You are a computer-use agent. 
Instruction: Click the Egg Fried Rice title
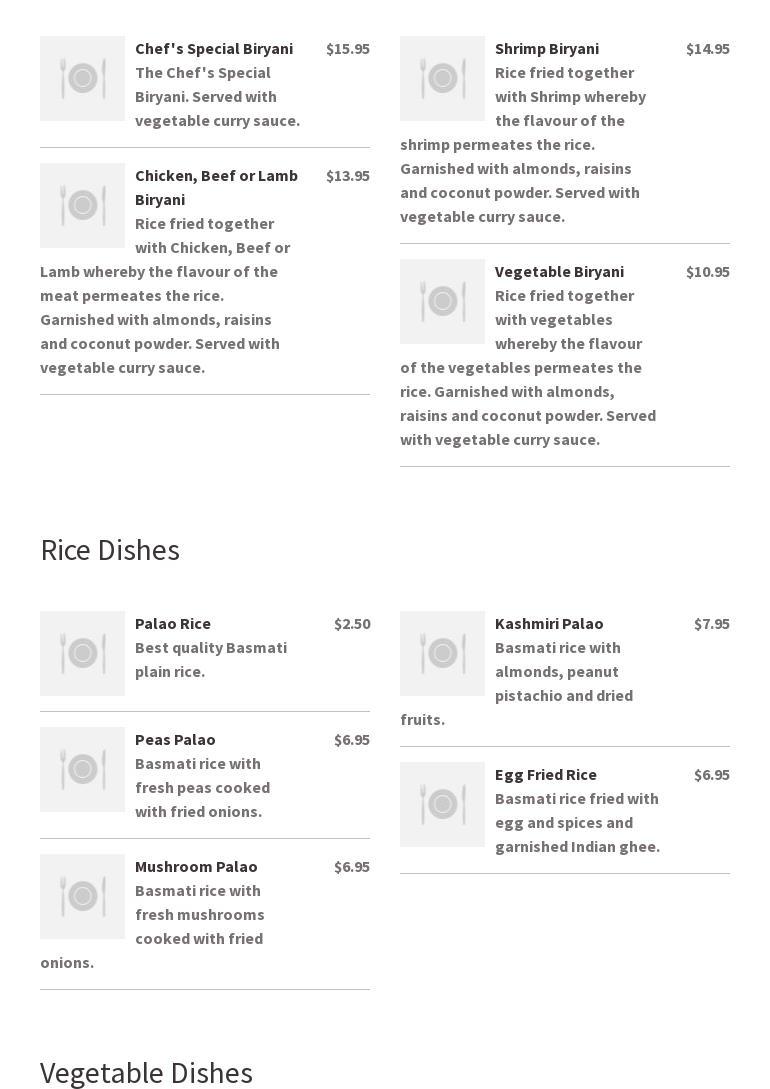click(x=545, y=775)
